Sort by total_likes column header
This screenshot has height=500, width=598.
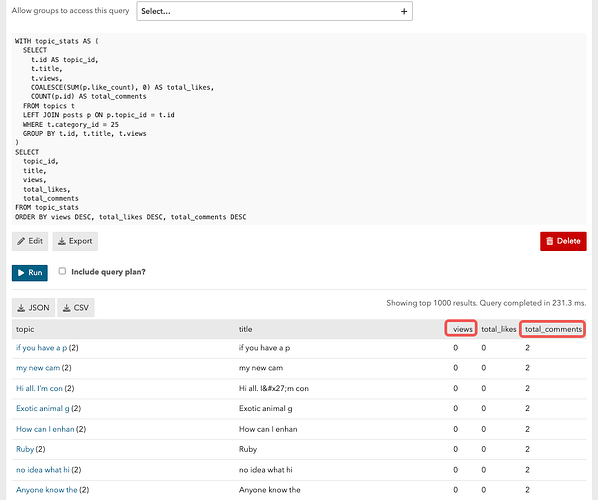498,329
